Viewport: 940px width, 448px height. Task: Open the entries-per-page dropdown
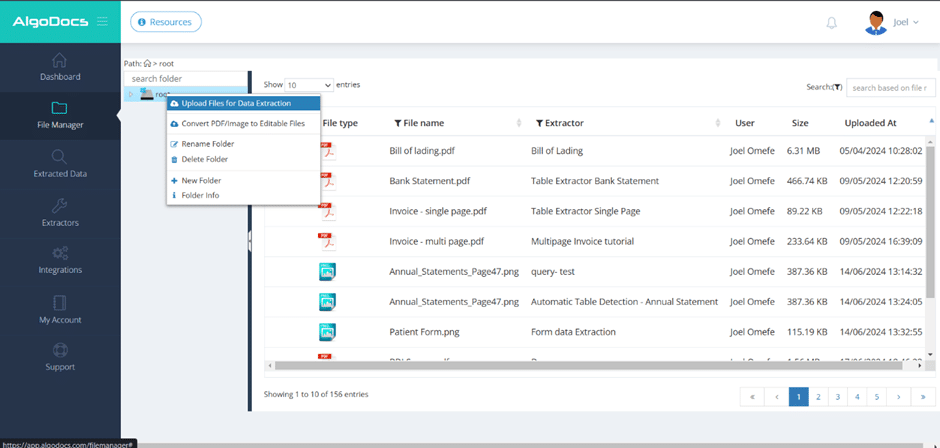click(309, 85)
